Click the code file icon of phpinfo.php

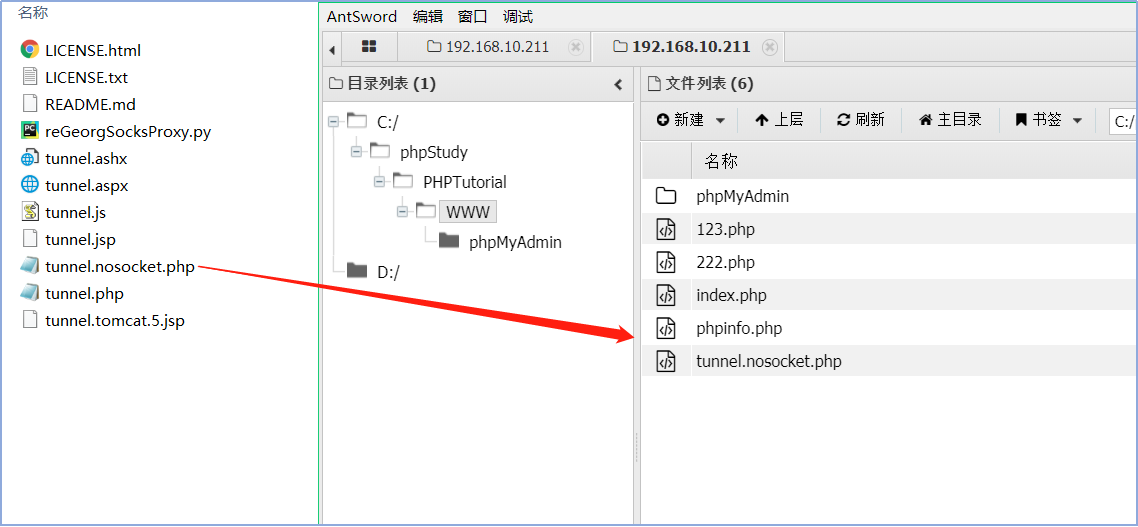tap(666, 328)
